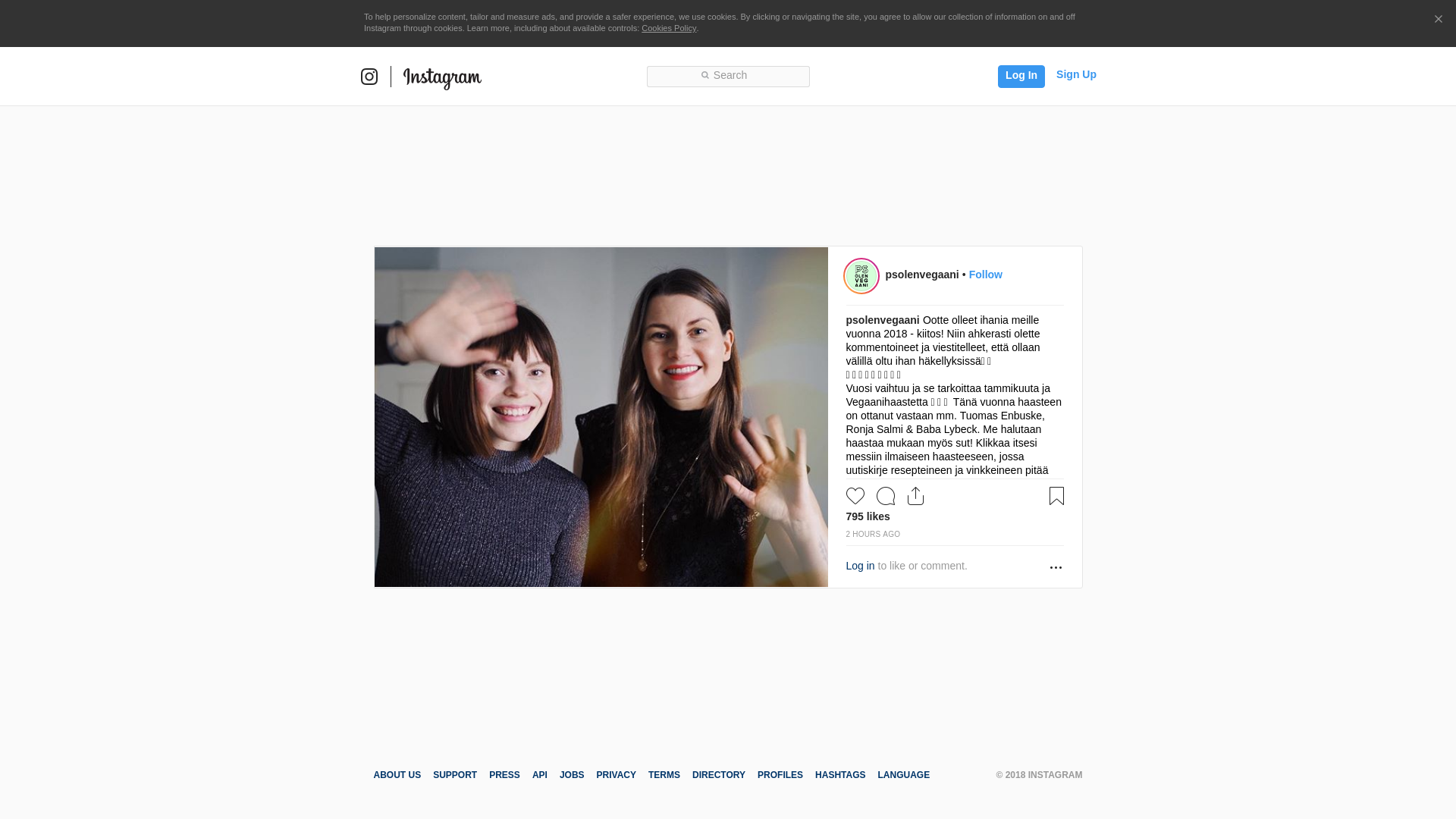Click the heart like icon
1456x819 pixels.
point(855,496)
